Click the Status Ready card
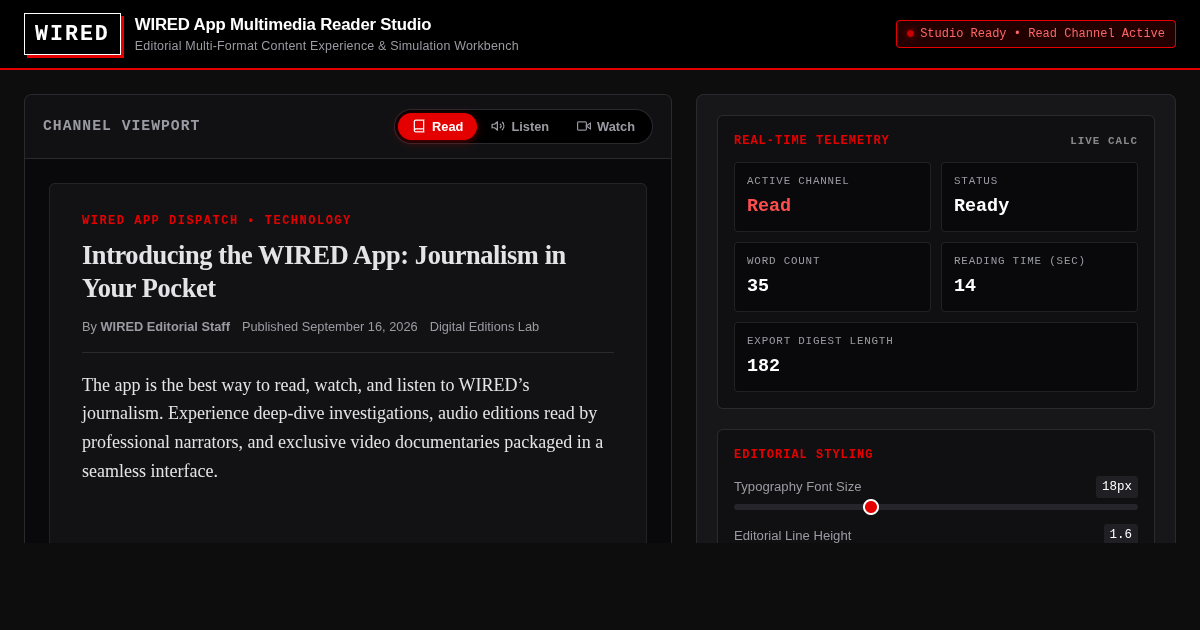The width and height of the screenshot is (1200, 630). pyautogui.click(x=1039, y=197)
